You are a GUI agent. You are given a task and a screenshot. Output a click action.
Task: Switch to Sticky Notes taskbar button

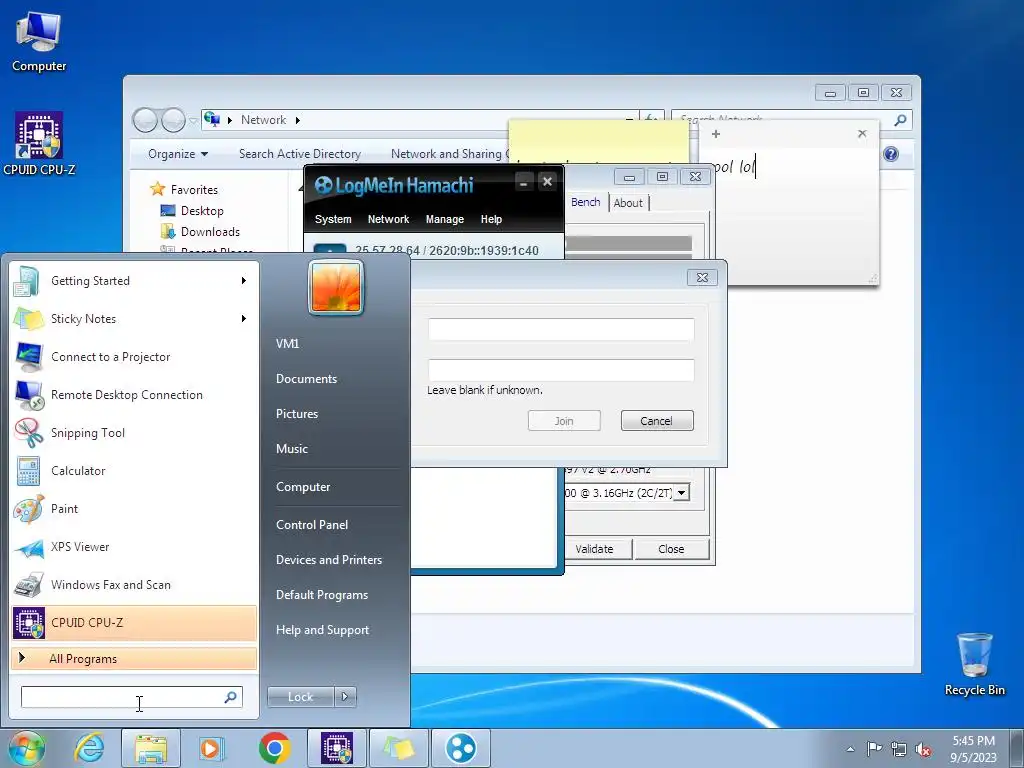398,748
